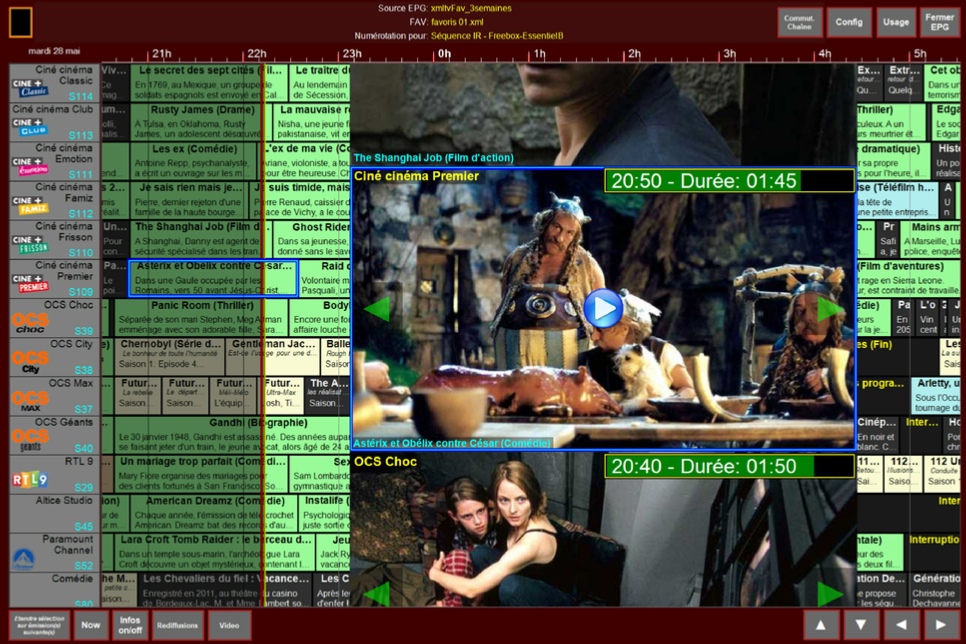
Task: Click left green arrow in OCS Choc preview
Action: click(x=377, y=594)
